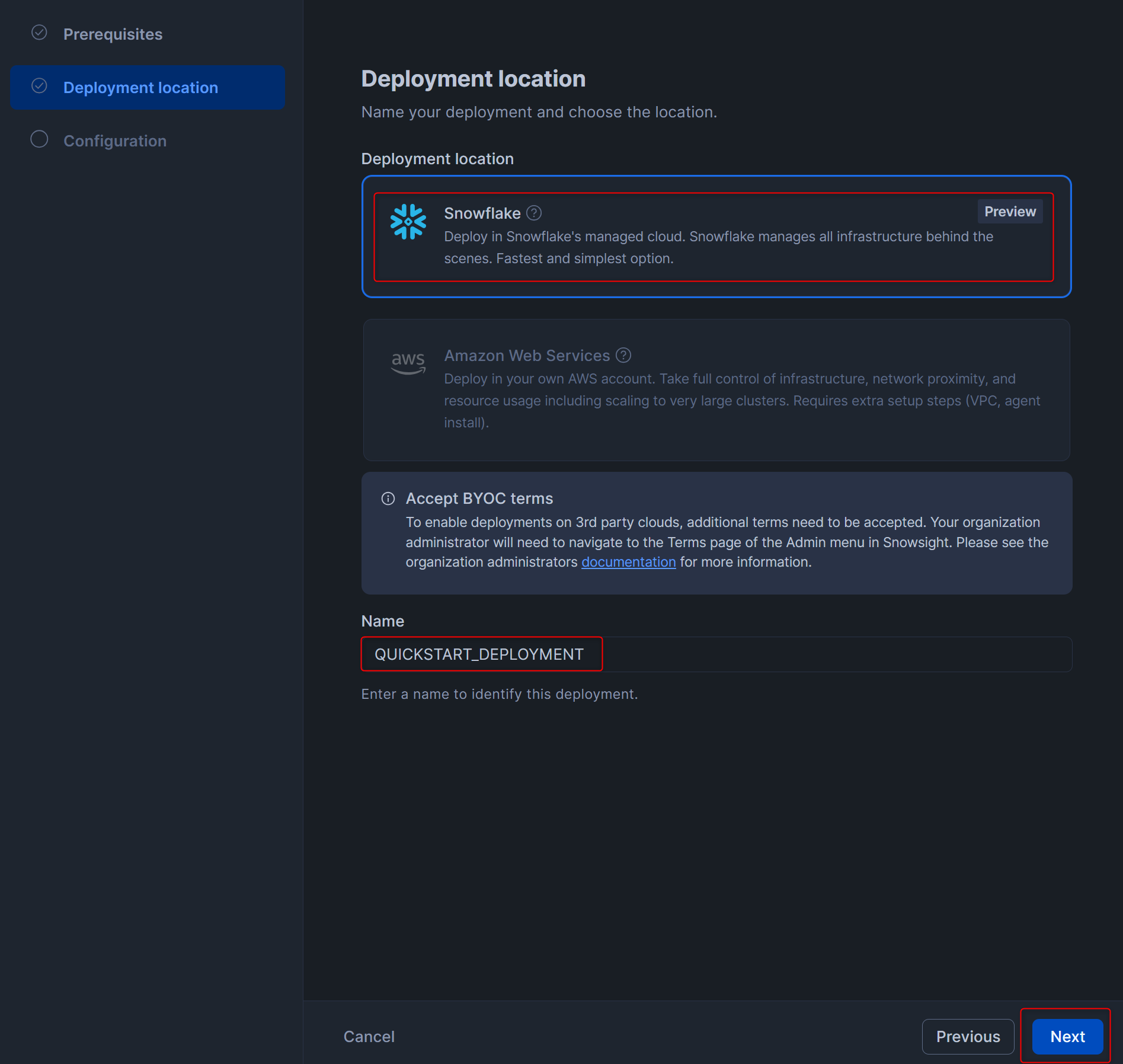Click the Prerequisites step checkmark icon
This screenshot has width=1123, height=1064.
[39, 33]
